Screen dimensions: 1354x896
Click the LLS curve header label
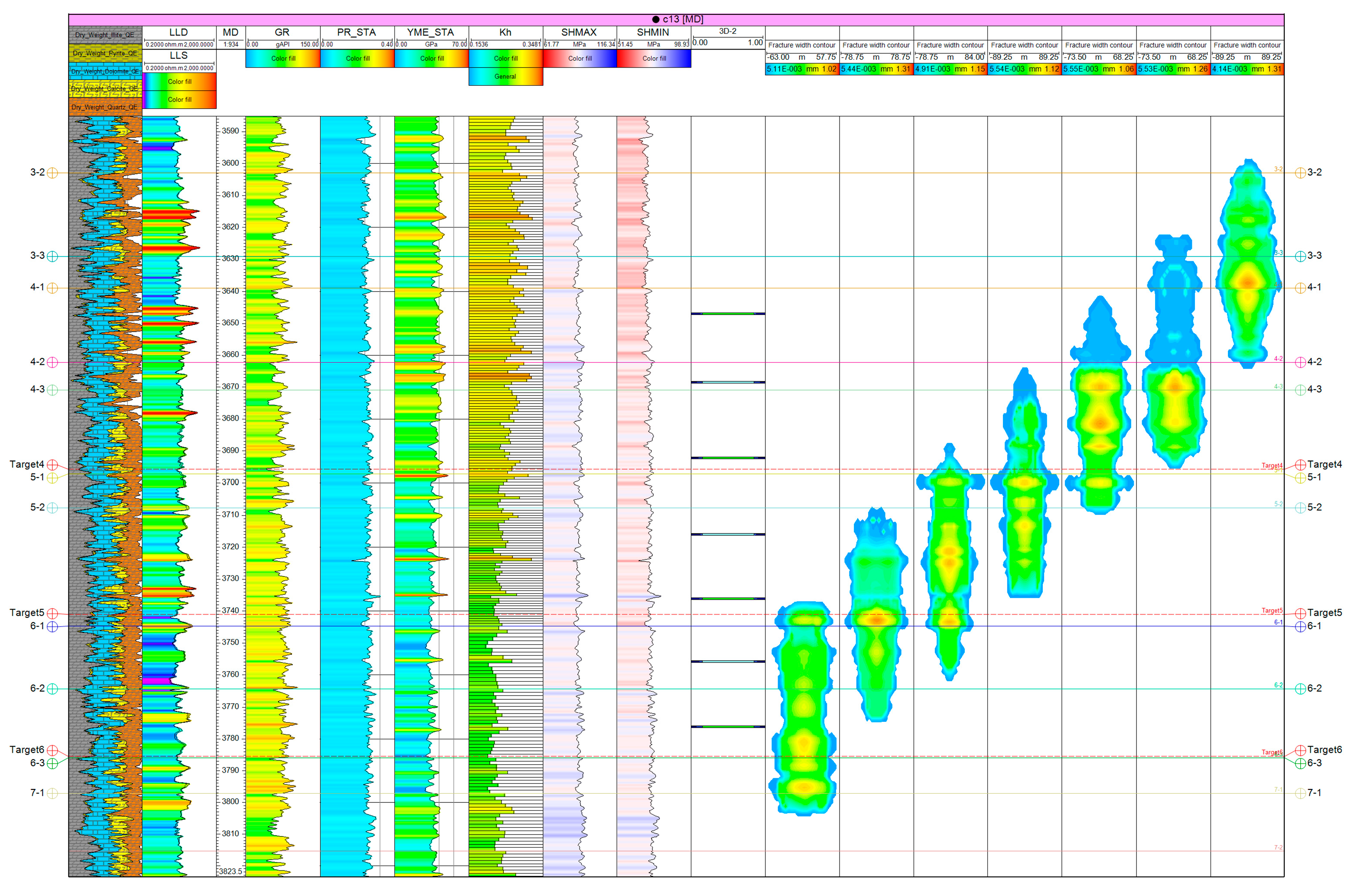click(x=178, y=55)
